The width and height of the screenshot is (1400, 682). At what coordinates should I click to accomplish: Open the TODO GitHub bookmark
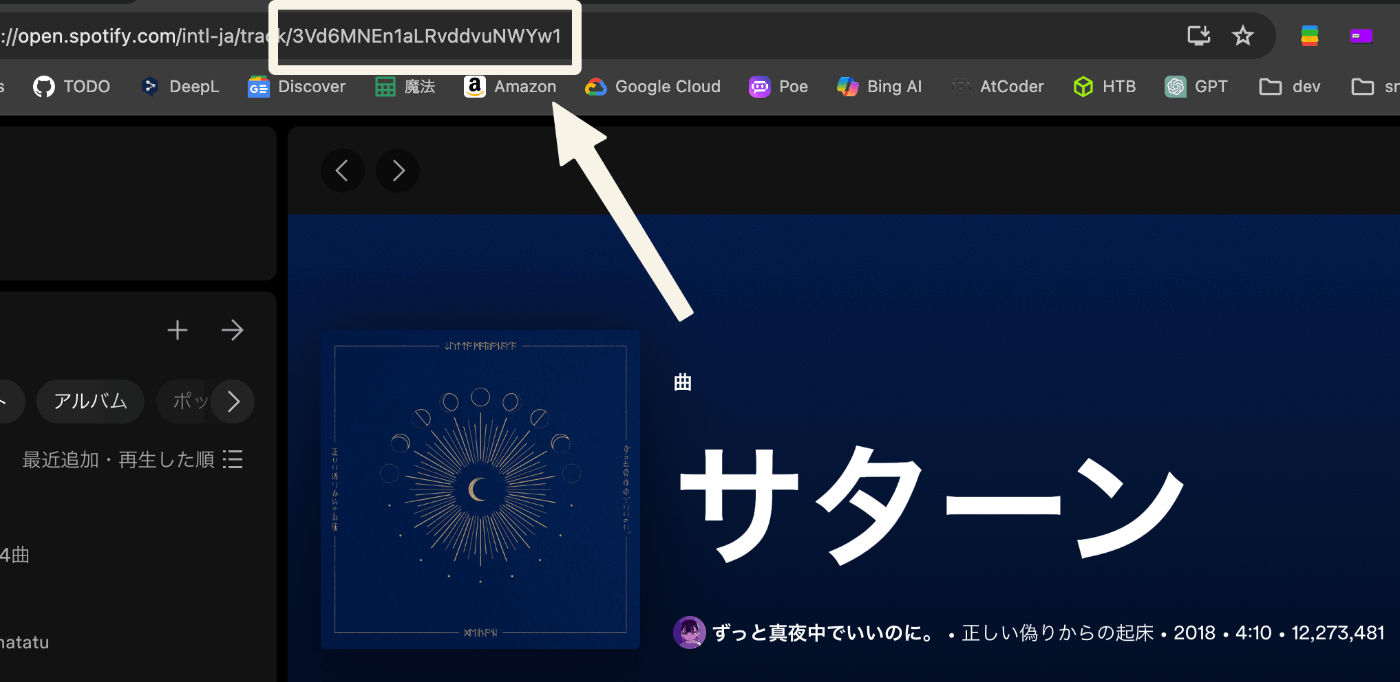pos(71,87)
